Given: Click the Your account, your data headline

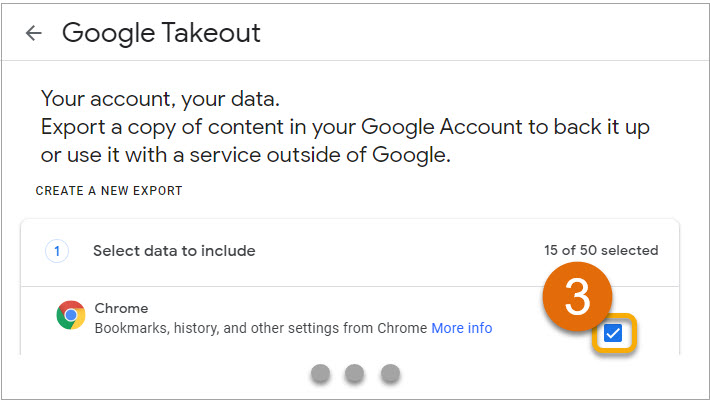Looking at the screenshot, I should 160,99.
